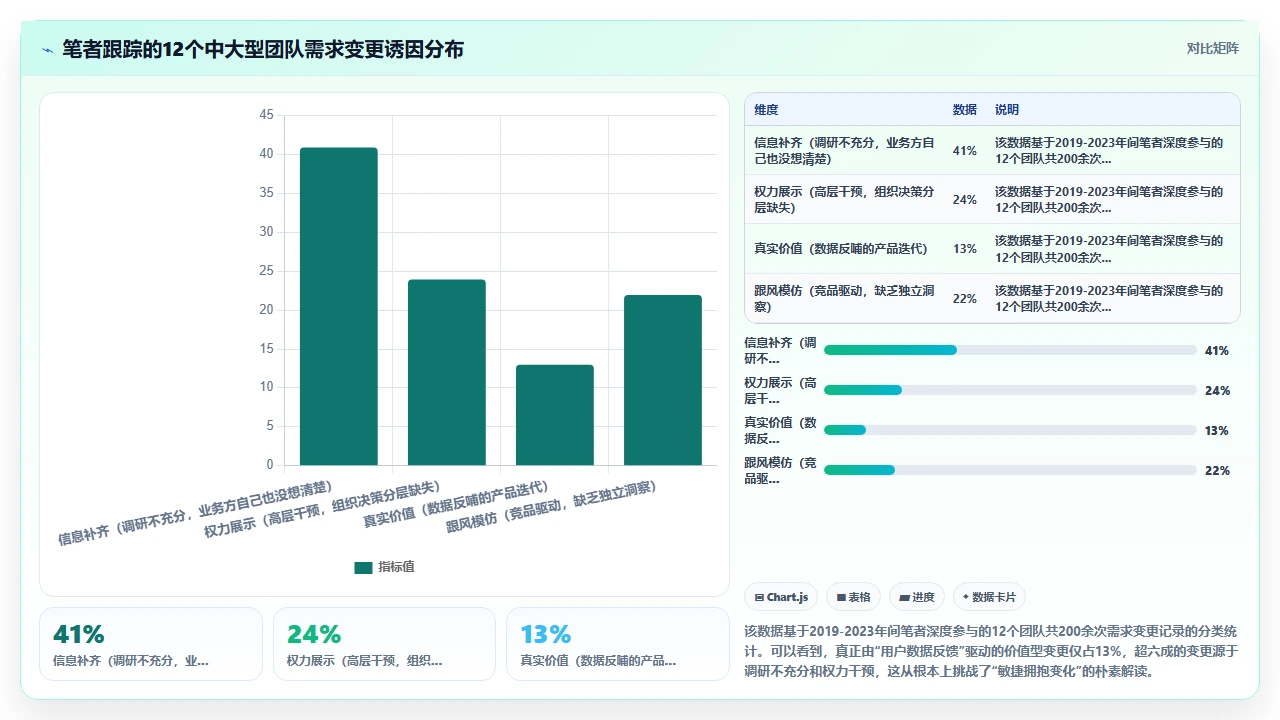Click the 数据 table column header
Viewport: 1280px width, 720px height.
[965, 110]
